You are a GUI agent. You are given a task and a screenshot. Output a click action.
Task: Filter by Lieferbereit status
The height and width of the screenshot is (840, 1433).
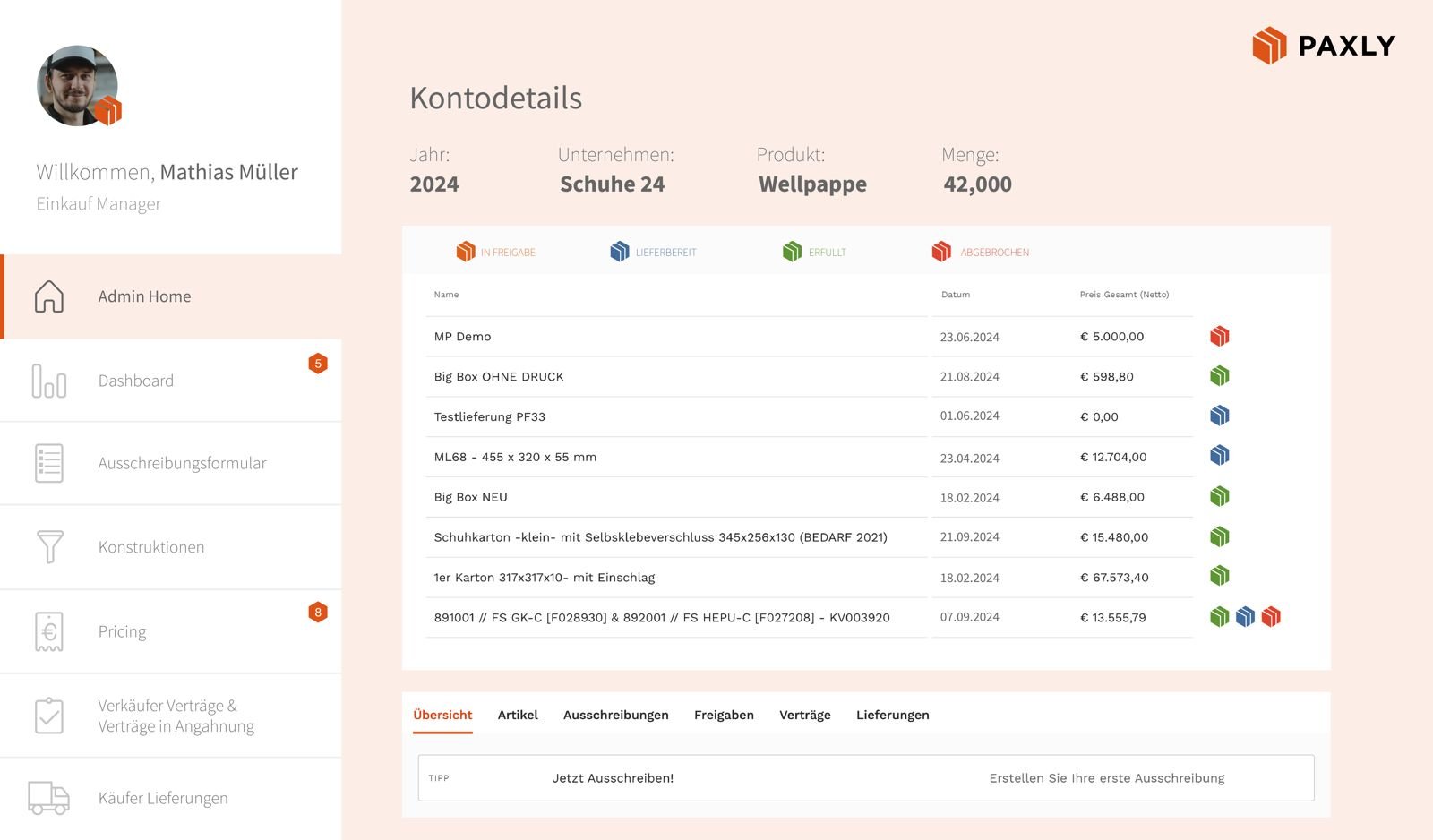[653, 253]
